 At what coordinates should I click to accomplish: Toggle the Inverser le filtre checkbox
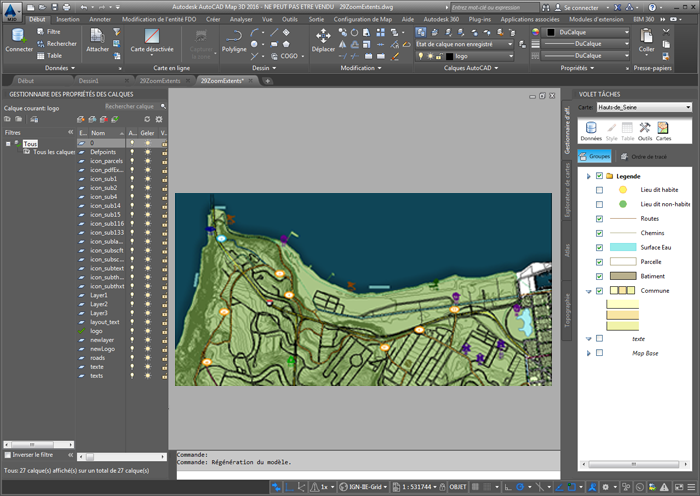(8, 455)
